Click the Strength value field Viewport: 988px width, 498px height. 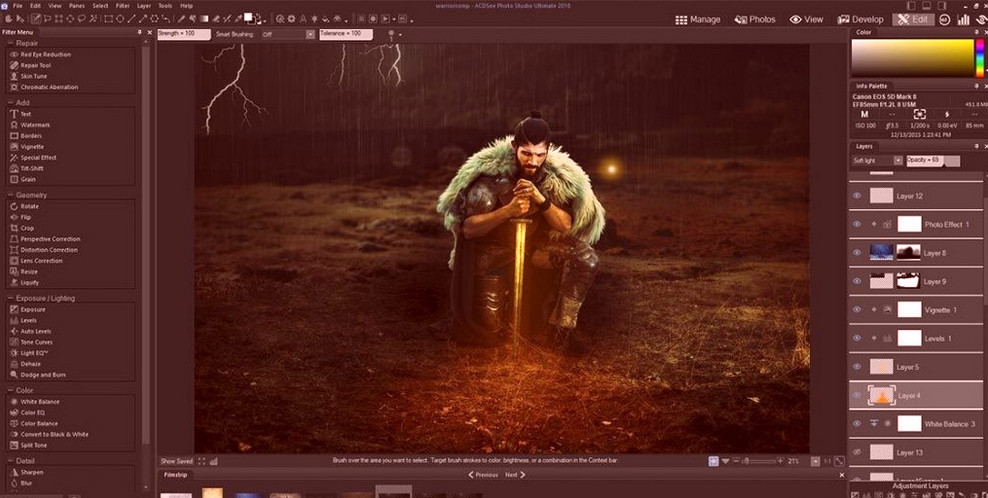[x=184, y=34]
